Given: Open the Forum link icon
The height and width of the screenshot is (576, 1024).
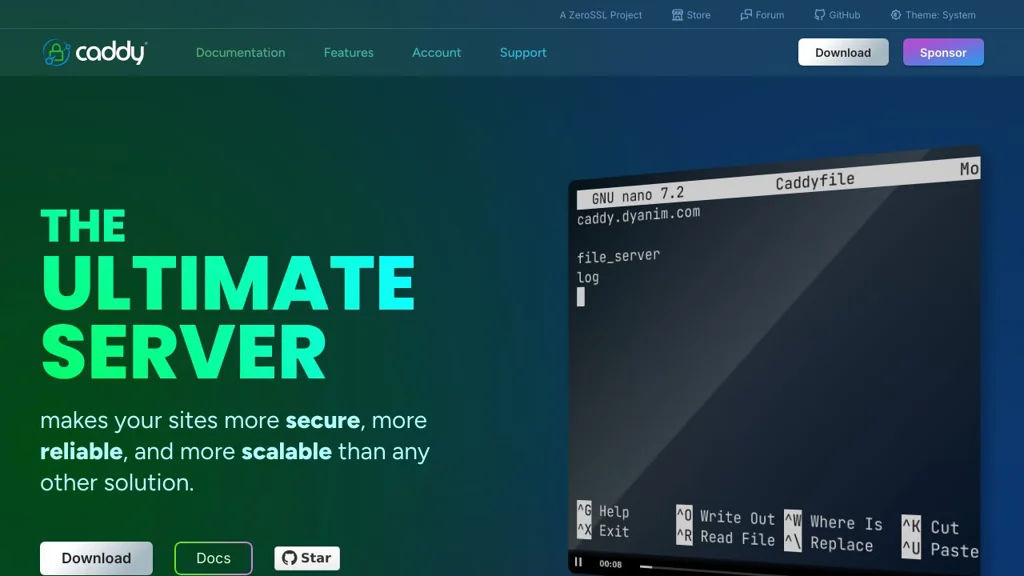Looking at the screenshot, I should pyautogui.click(x=746, y=15).
